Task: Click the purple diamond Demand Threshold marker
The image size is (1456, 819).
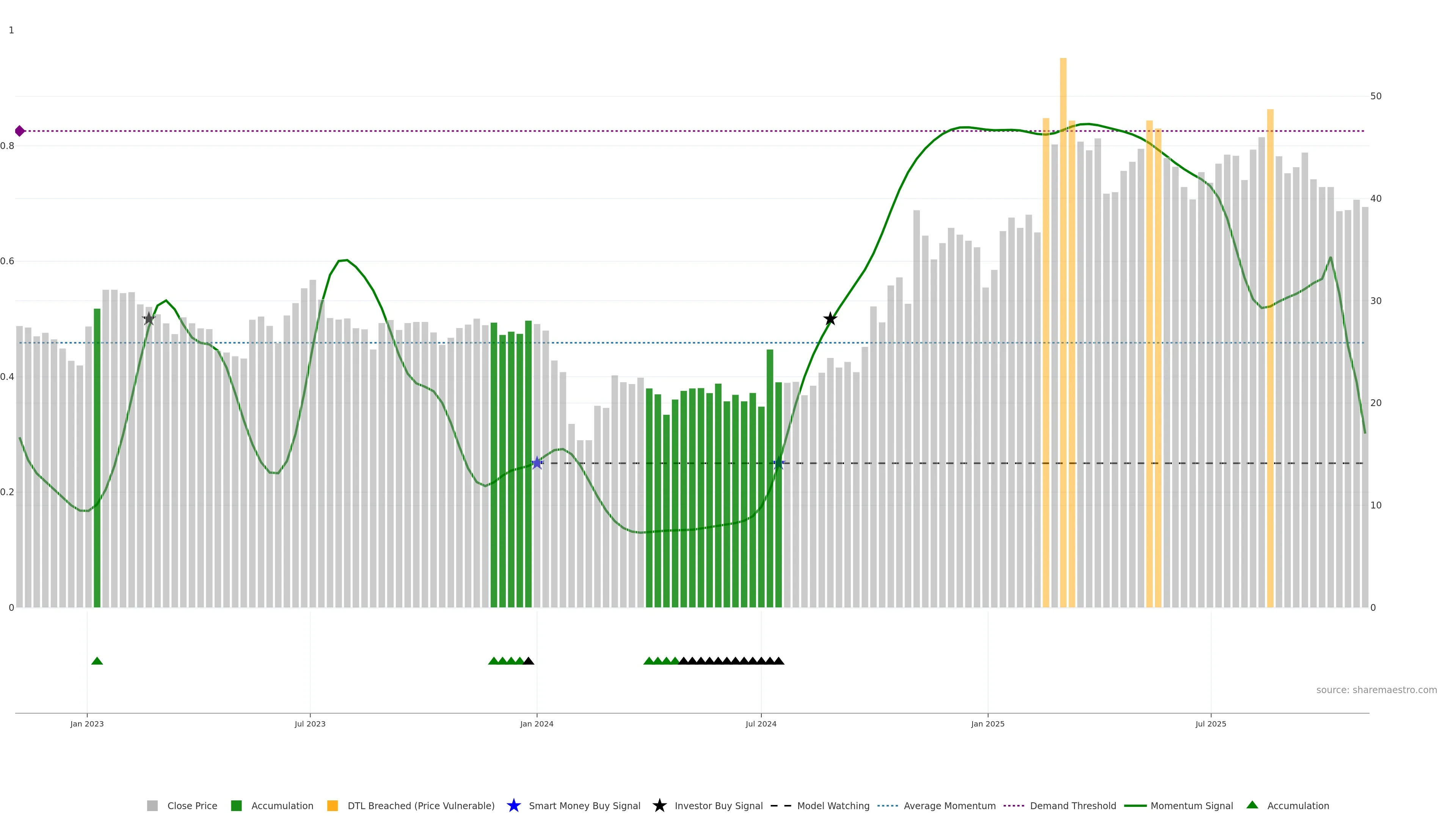Action: click(x=20, y=131)
